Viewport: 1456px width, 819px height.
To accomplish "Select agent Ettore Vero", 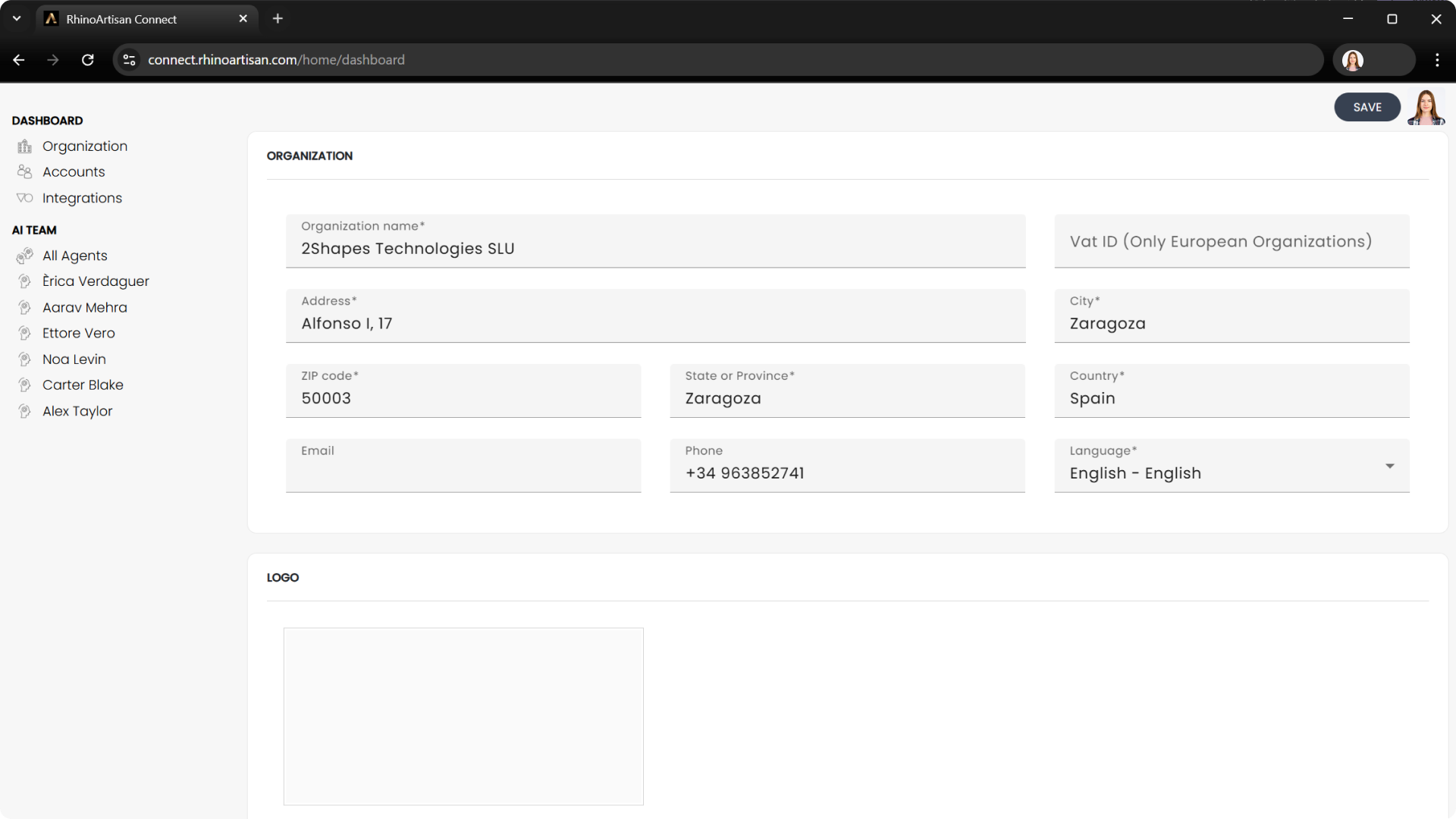I will (x=79, y=334).
